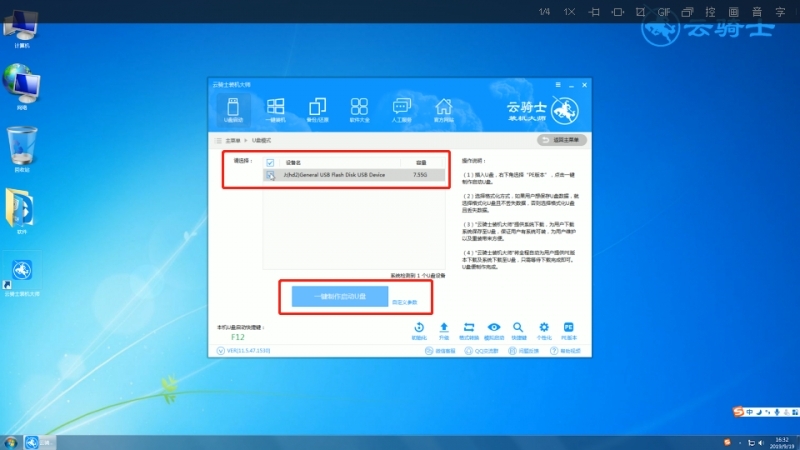Screen dimensions: 800x450
Task: Click the 1/4 page indicator in top bar
Action: pyautogui.click(x=544, y=12)
